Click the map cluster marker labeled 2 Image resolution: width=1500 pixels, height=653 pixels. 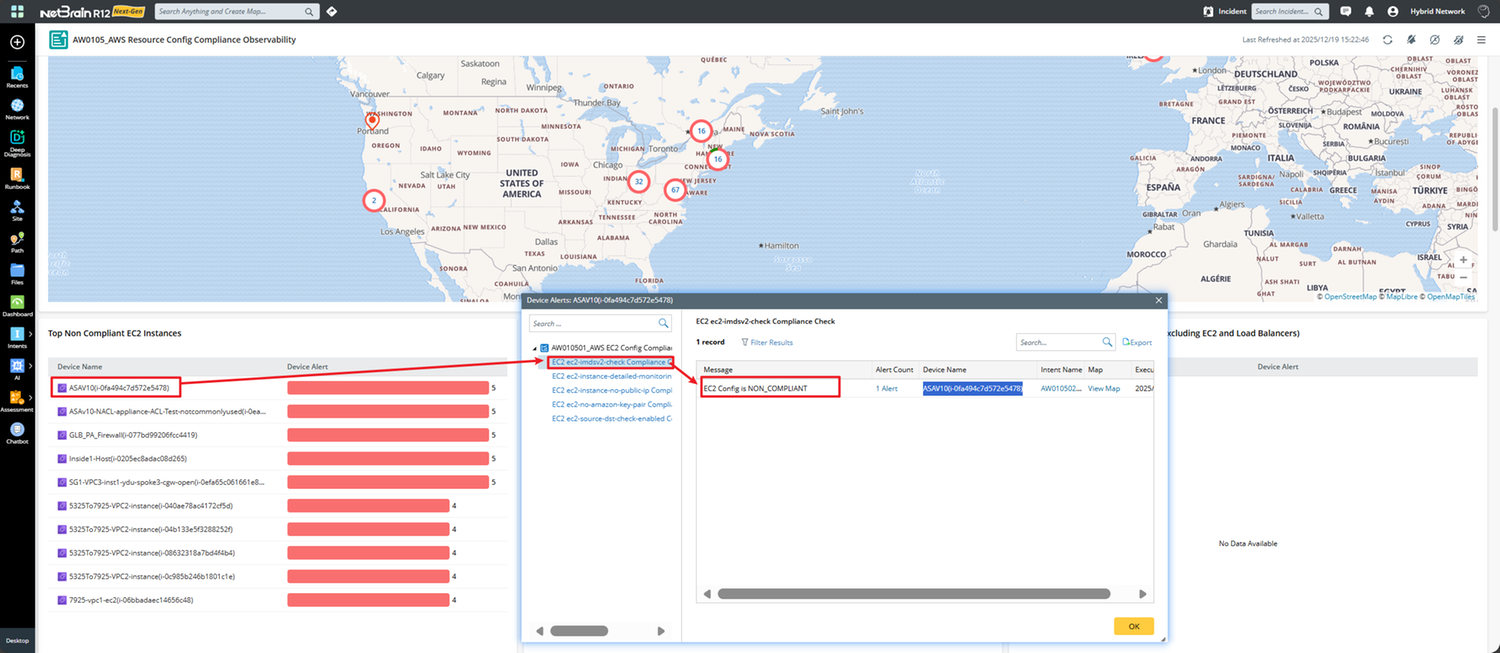tap(373, 200)
